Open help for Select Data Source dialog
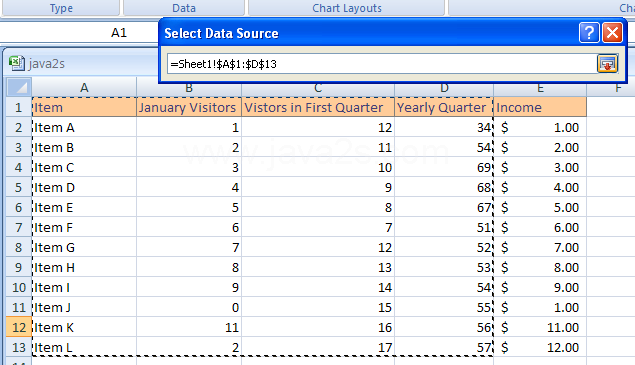This screenshot has height=365, width=635. [x=589, y=33]
